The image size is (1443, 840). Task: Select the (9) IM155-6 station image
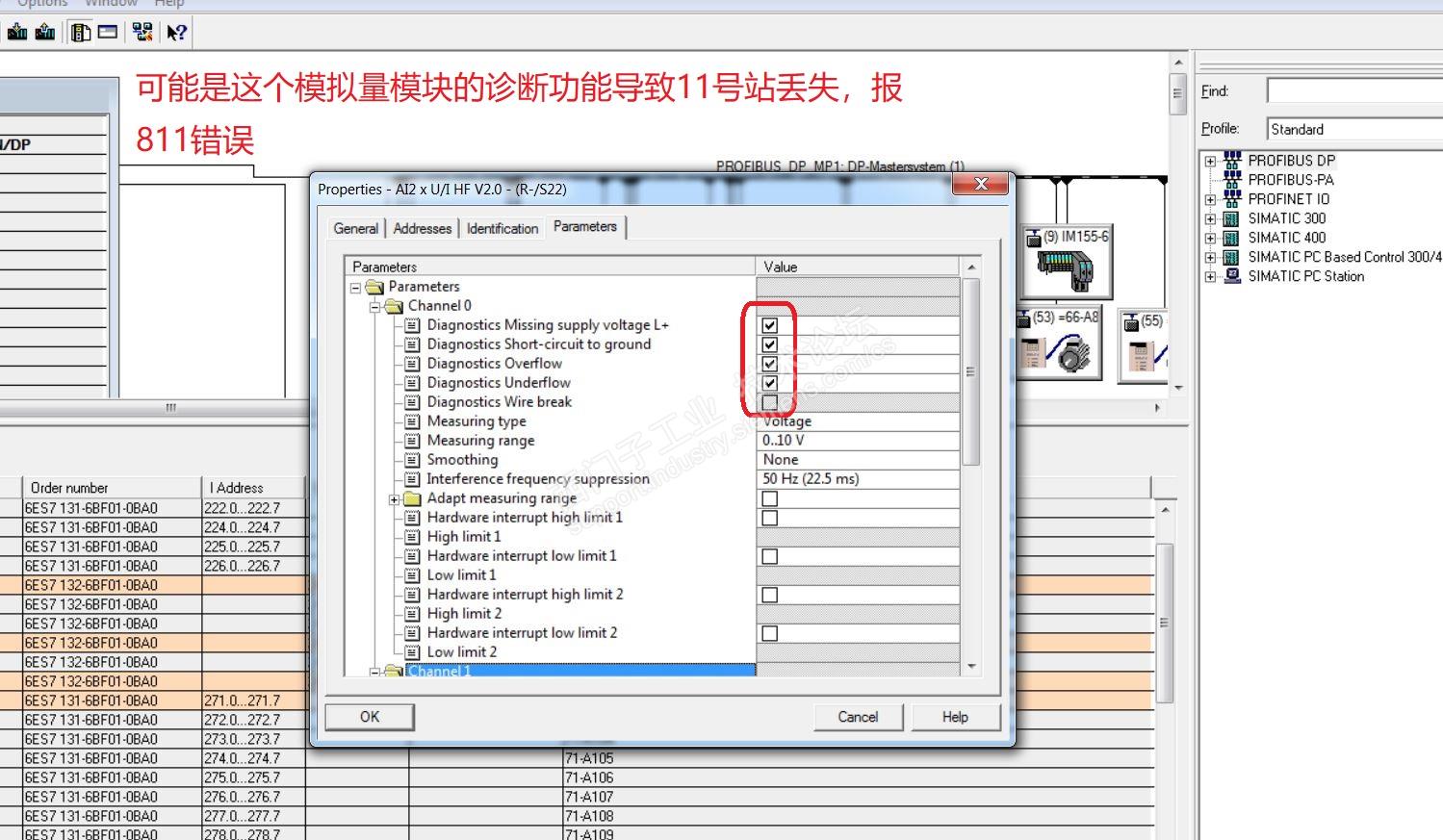pyautogui.click(x=1066, y=262)
